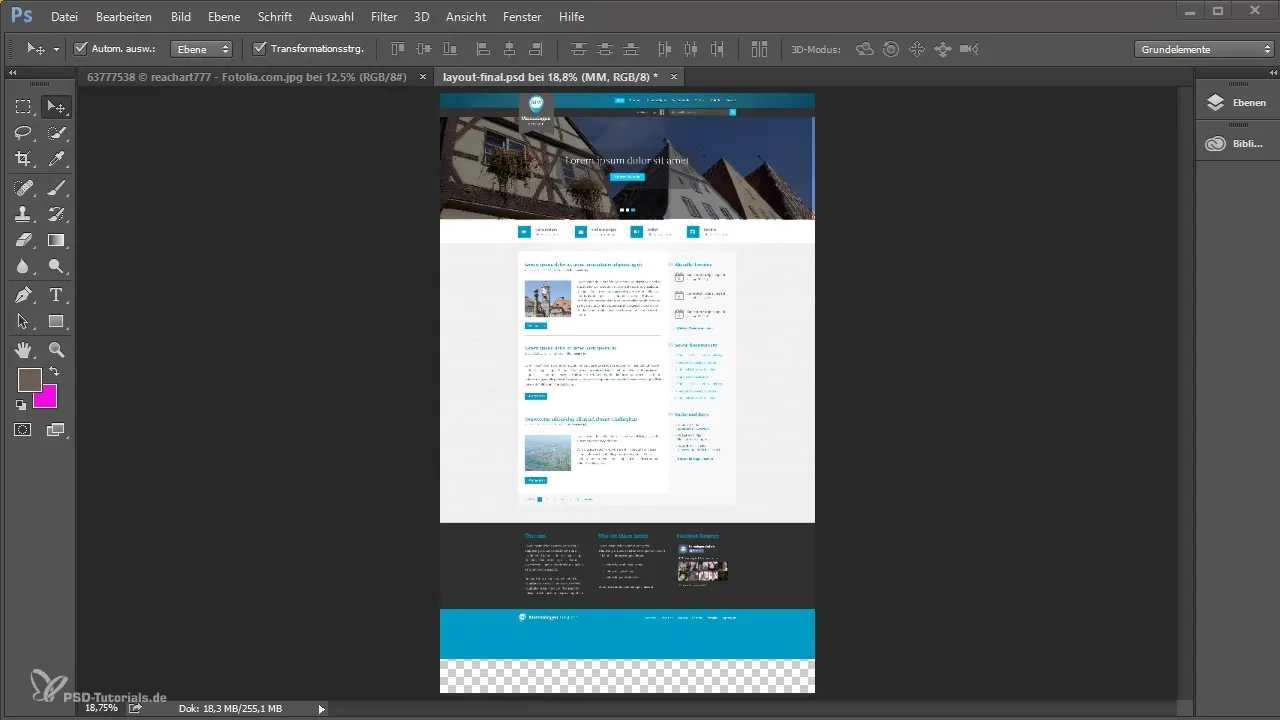Close the layout-final.psd document tab
The height and width of the screenshot is (720, 1280).
[x=674, y=76]
